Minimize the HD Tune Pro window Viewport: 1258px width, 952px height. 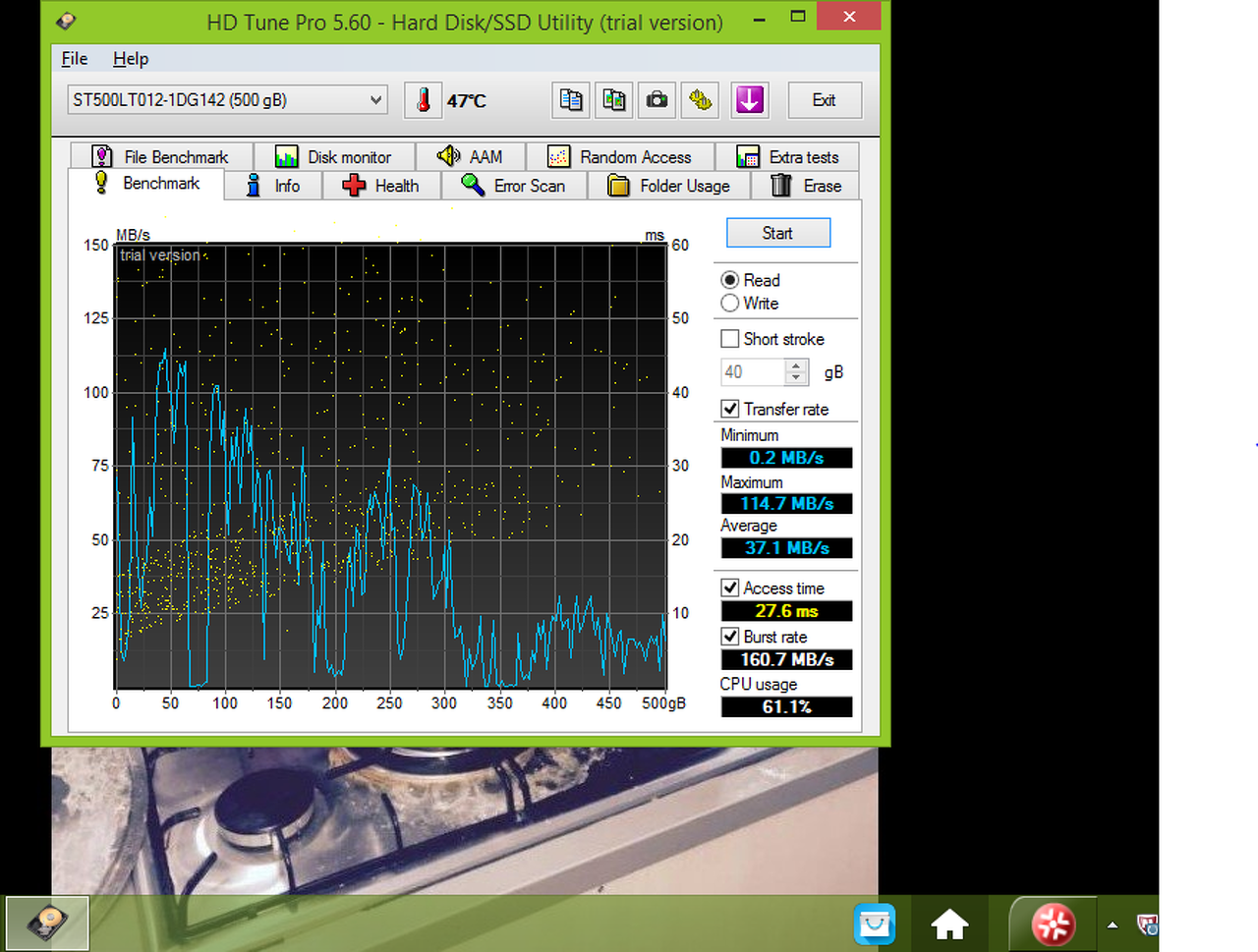pos(760,18)
